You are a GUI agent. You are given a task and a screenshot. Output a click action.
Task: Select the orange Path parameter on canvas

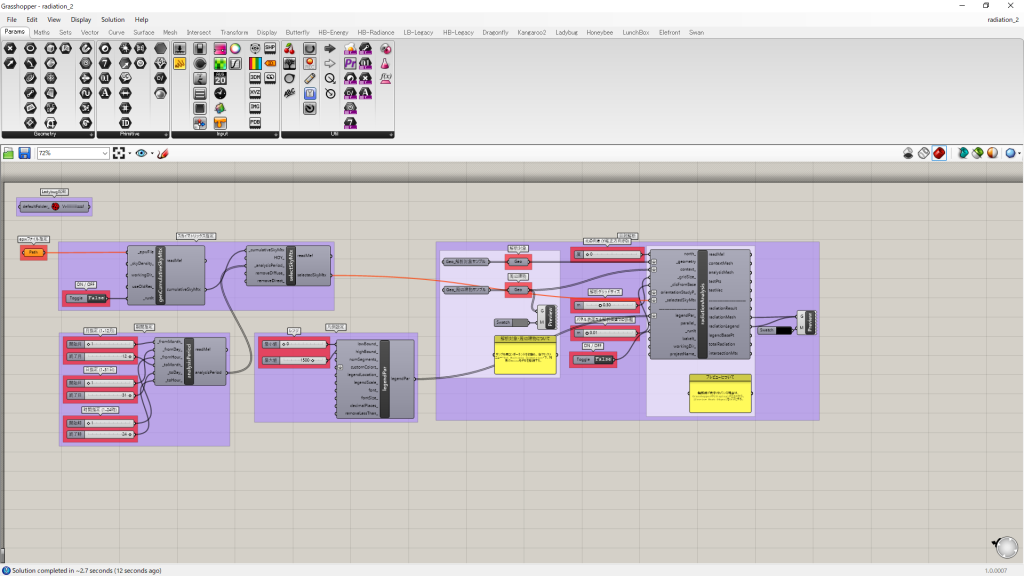(x=33, y=253)
